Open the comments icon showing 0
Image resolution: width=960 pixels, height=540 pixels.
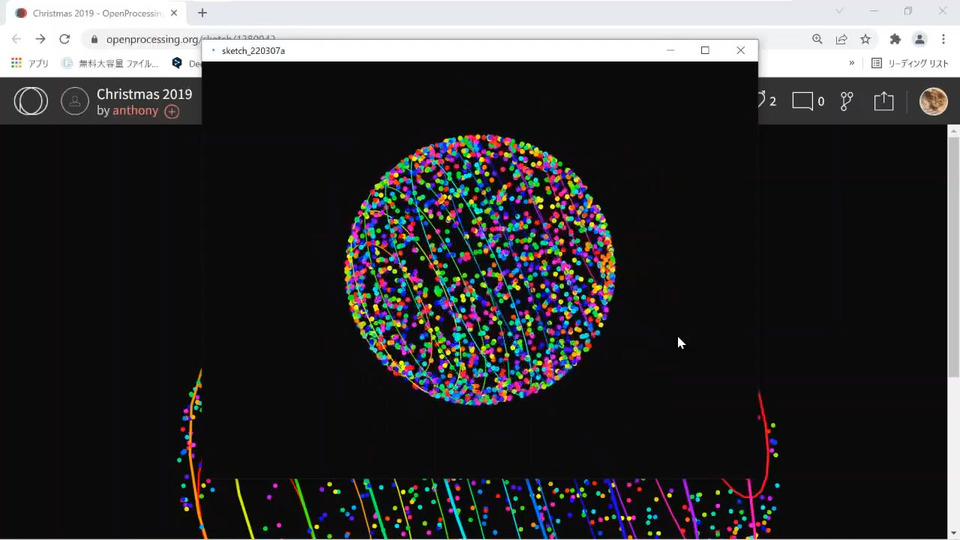click(x=802, y=101)
